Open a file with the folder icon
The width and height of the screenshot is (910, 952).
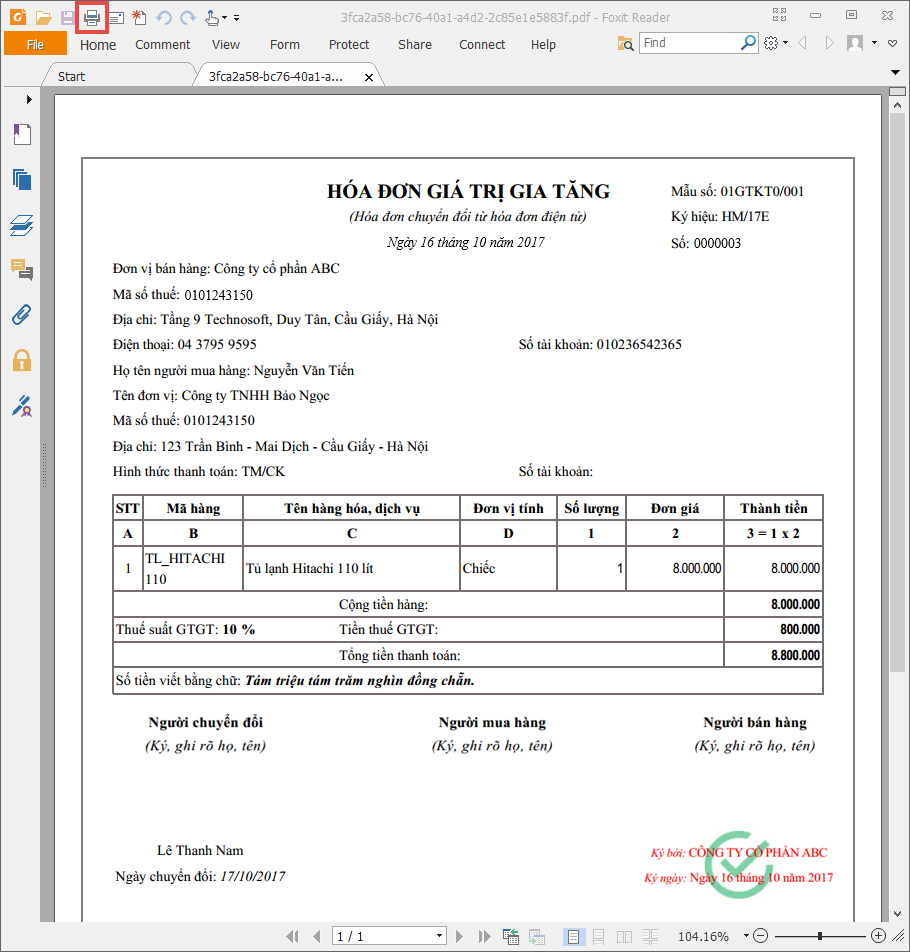click(x=43, y=18)
